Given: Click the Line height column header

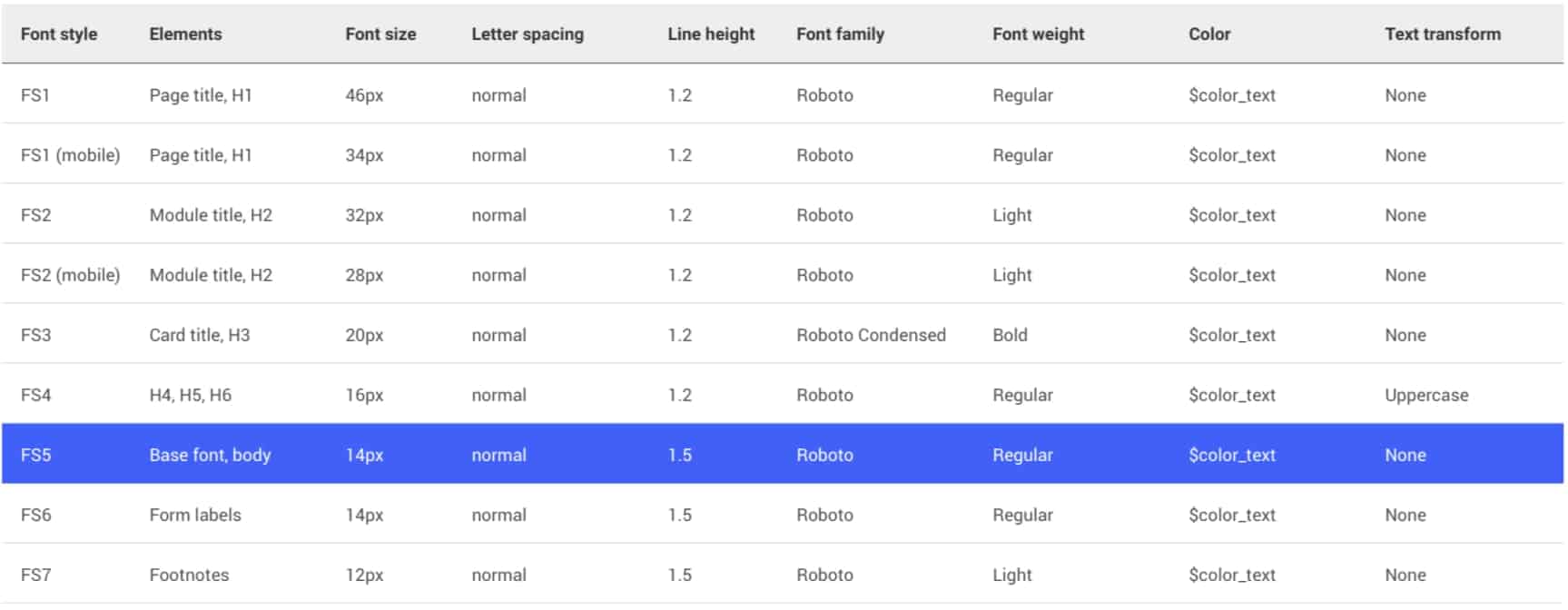Looking at the screenshot, I should coord(711,34).
